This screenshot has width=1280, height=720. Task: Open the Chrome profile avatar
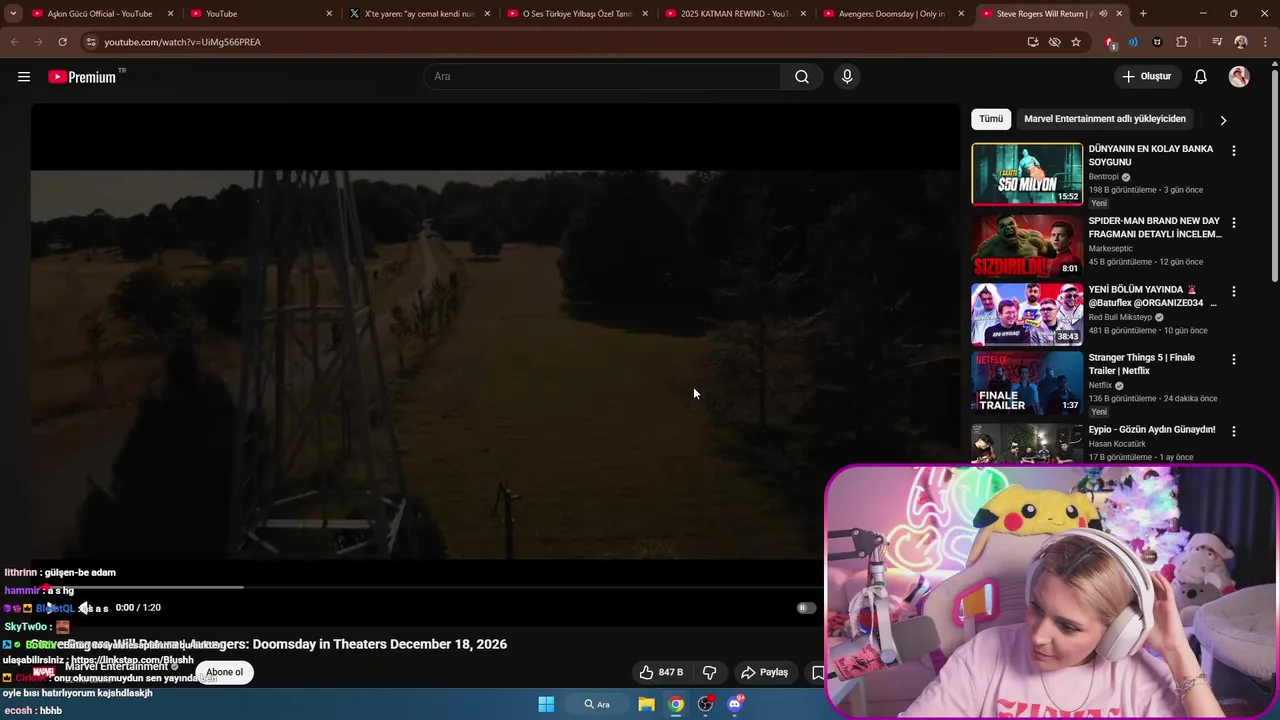[1241, 42]
